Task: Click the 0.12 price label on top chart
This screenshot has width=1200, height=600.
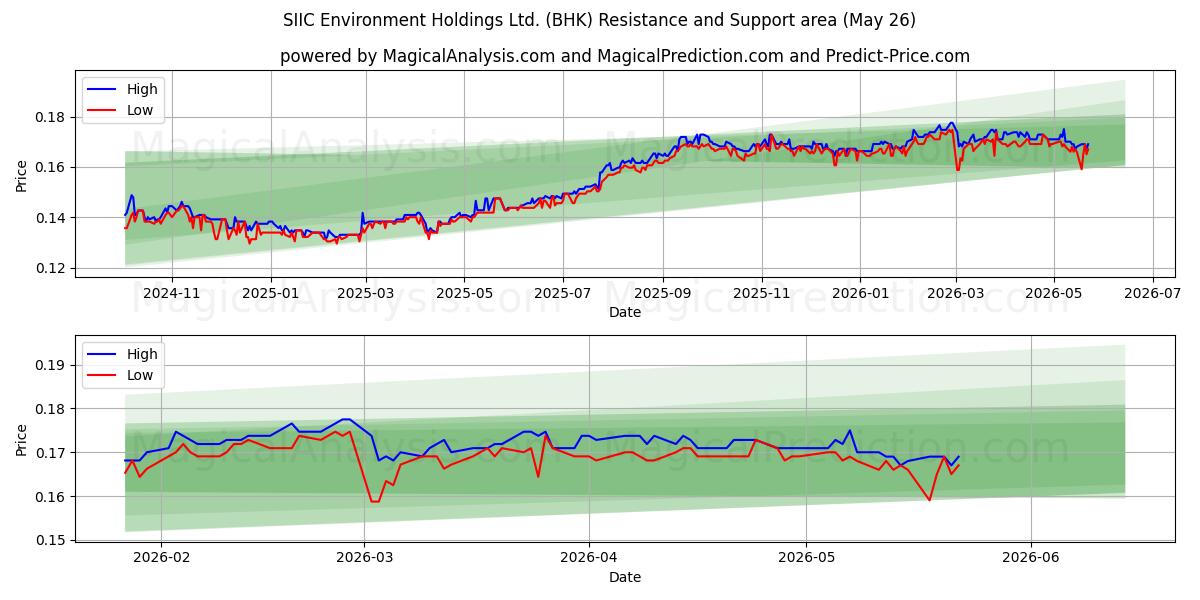Action: [51, 268]
